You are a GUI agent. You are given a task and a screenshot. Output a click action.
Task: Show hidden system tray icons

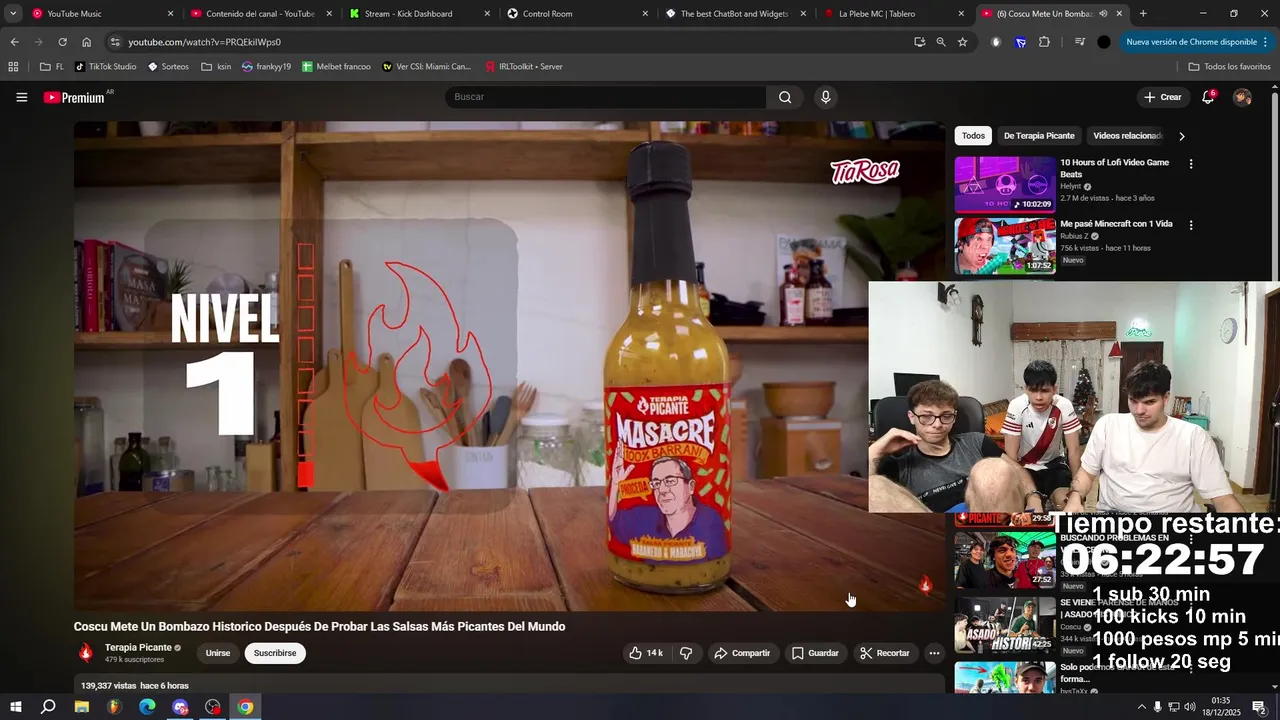[x=1141, y=707]
